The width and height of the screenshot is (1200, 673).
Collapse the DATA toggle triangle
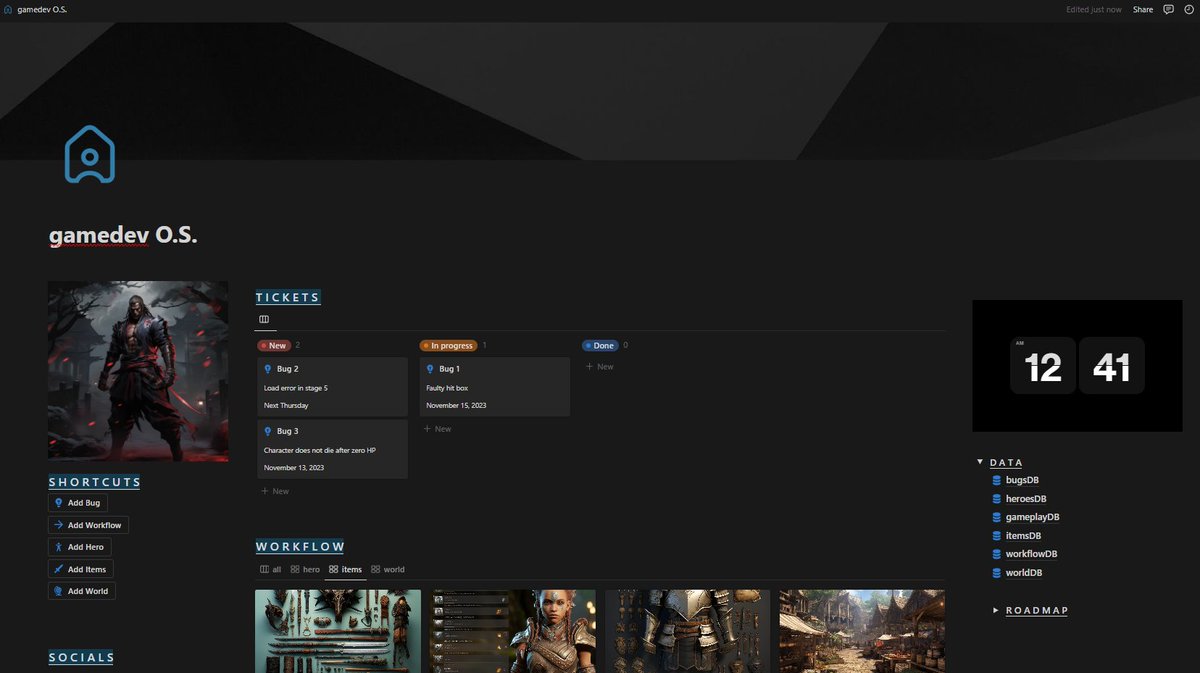click(980, 462)
